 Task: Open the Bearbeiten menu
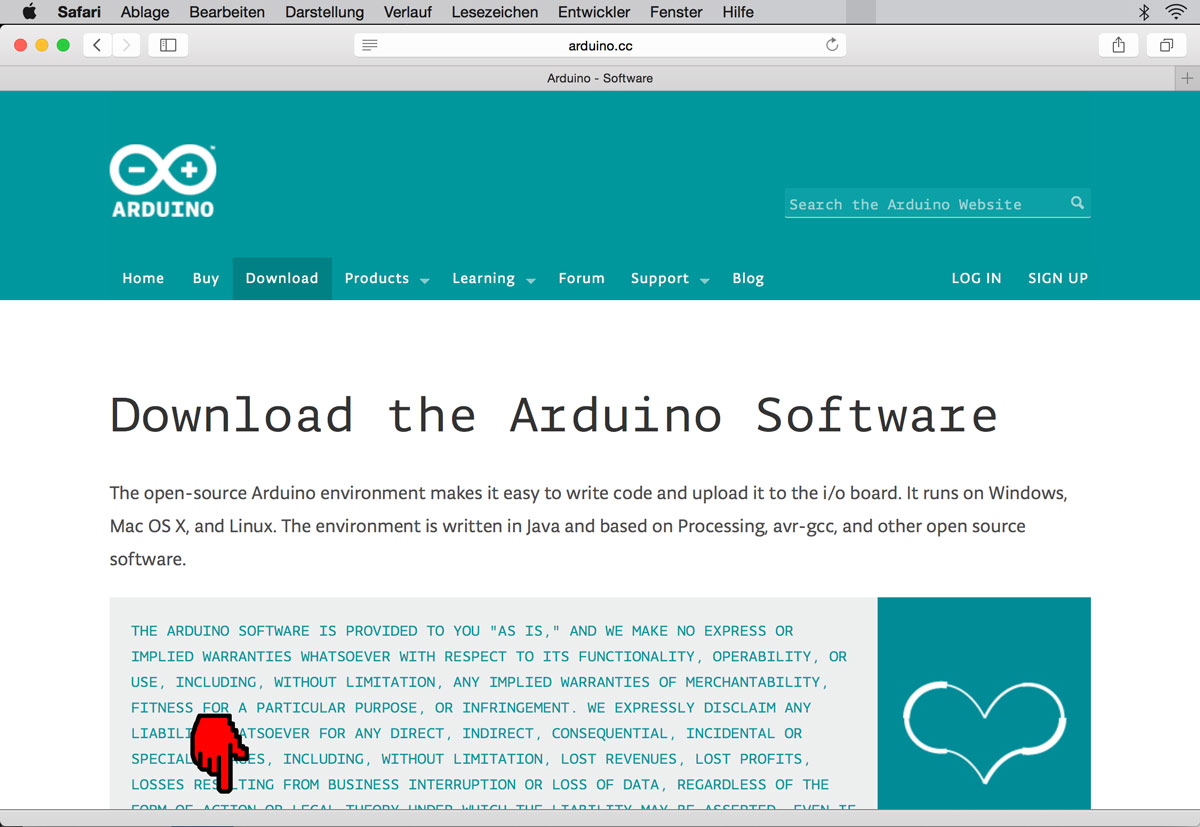point(227,12)
